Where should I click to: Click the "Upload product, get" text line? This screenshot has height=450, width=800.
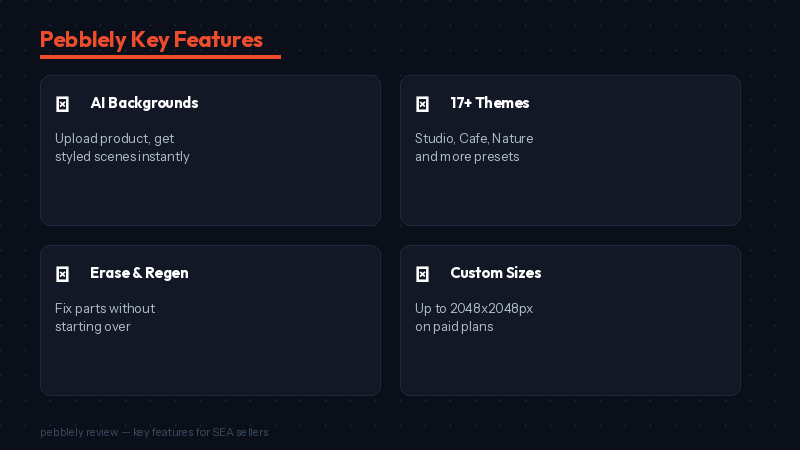tap(115, 138)
